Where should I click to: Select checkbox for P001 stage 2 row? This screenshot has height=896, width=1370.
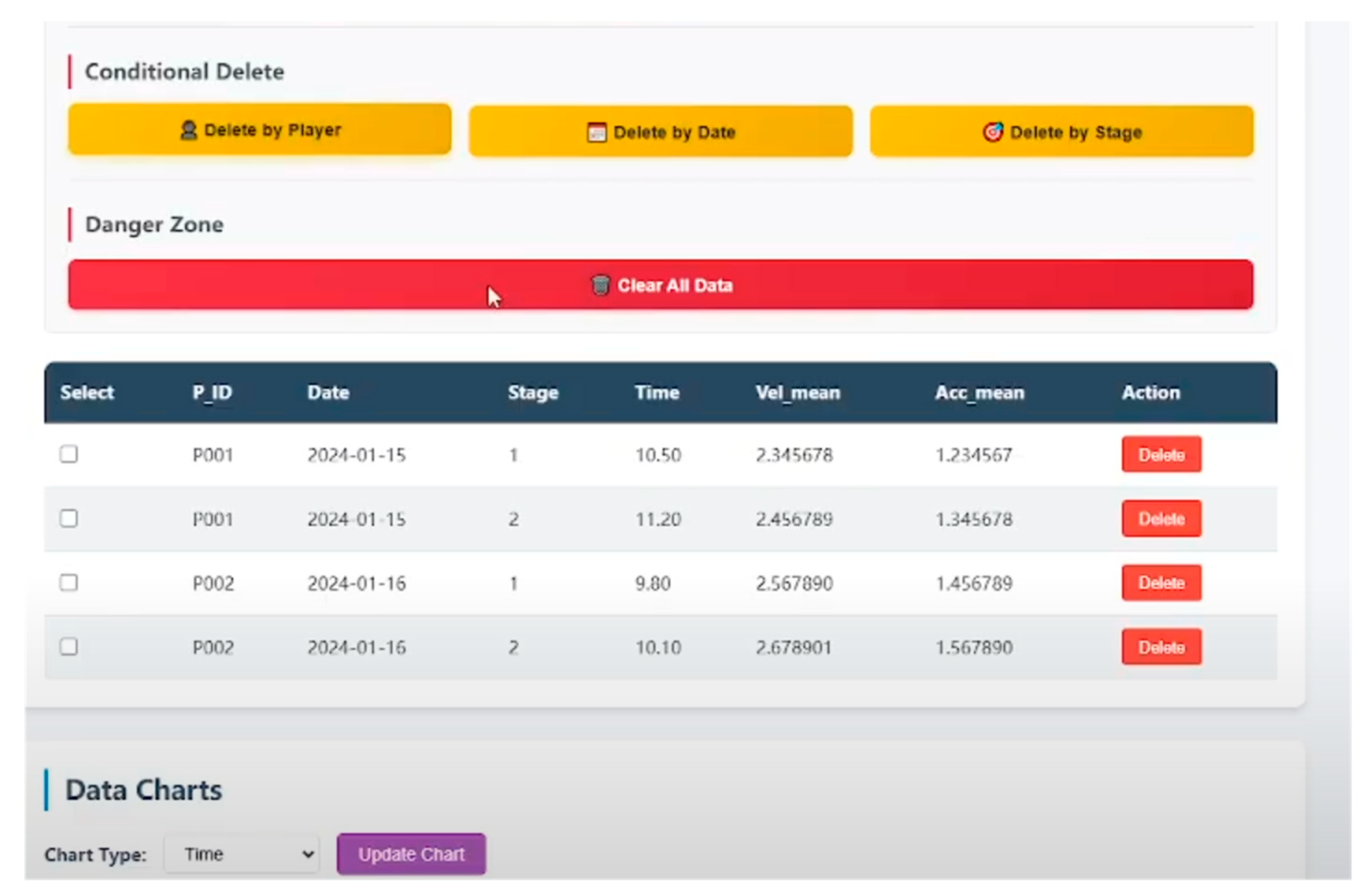69,519
